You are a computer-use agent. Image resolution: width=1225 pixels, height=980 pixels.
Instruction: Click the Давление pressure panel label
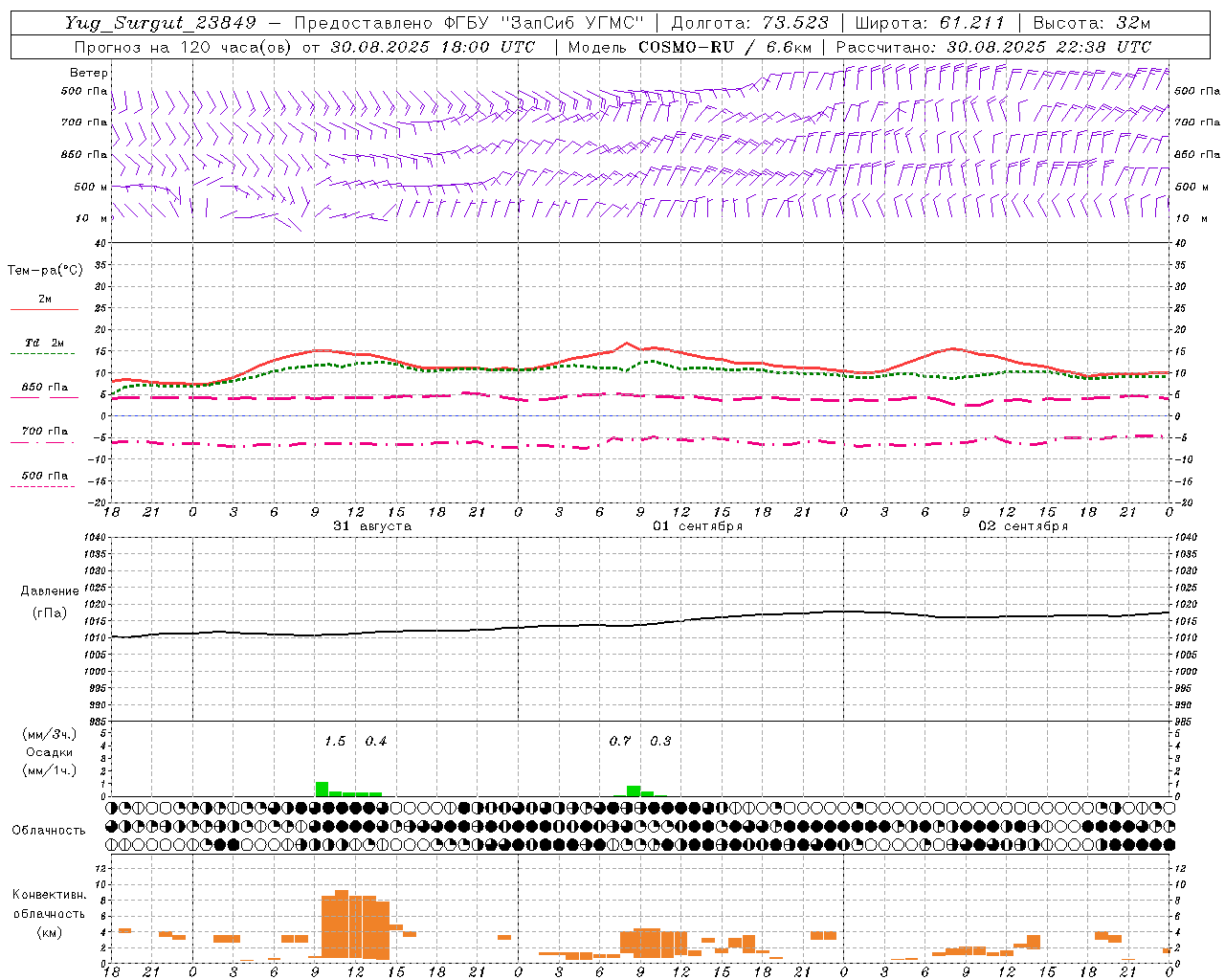50,591
